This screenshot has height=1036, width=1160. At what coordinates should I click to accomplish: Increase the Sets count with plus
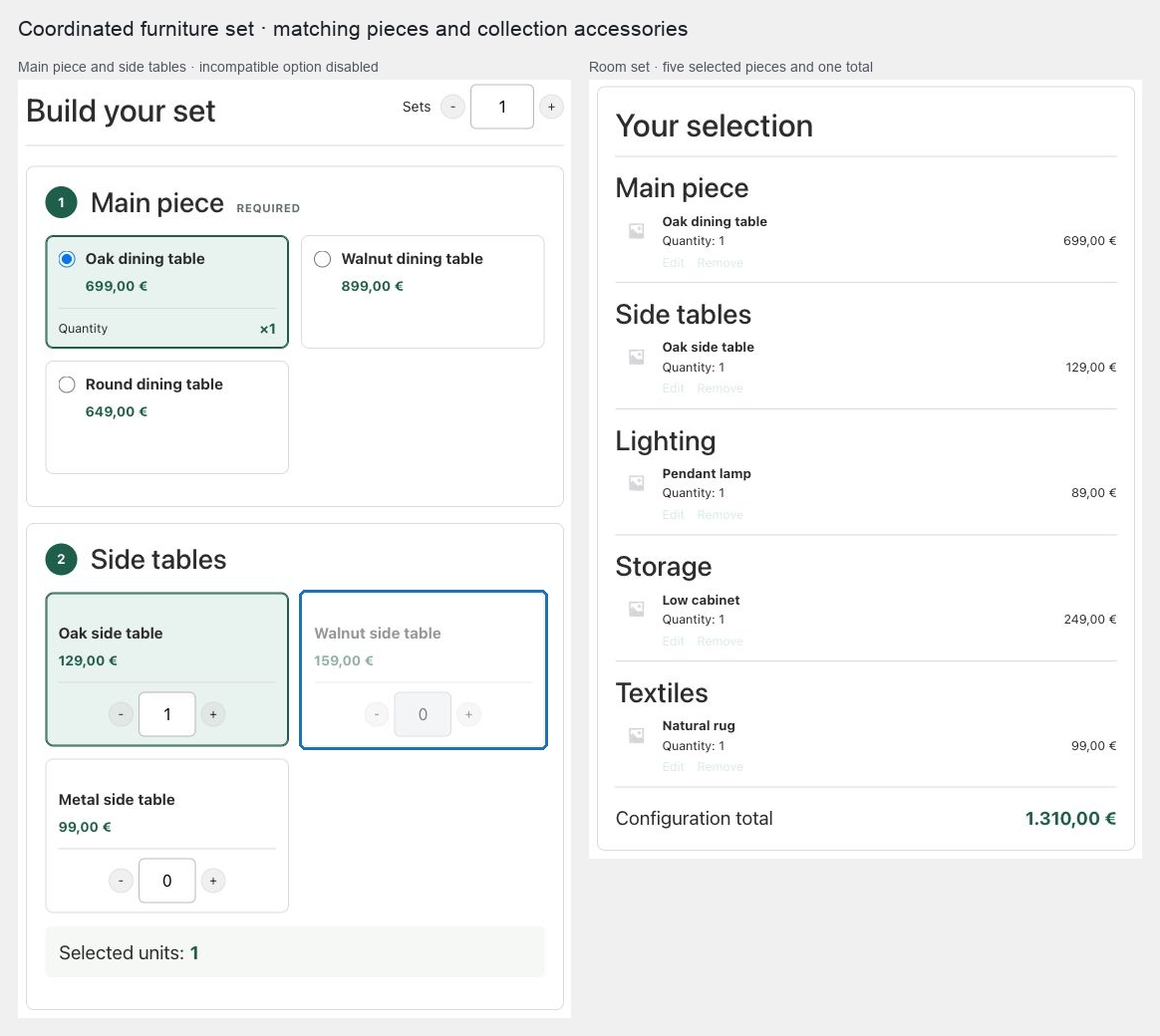pyautogui.click(x=551, y=107)
